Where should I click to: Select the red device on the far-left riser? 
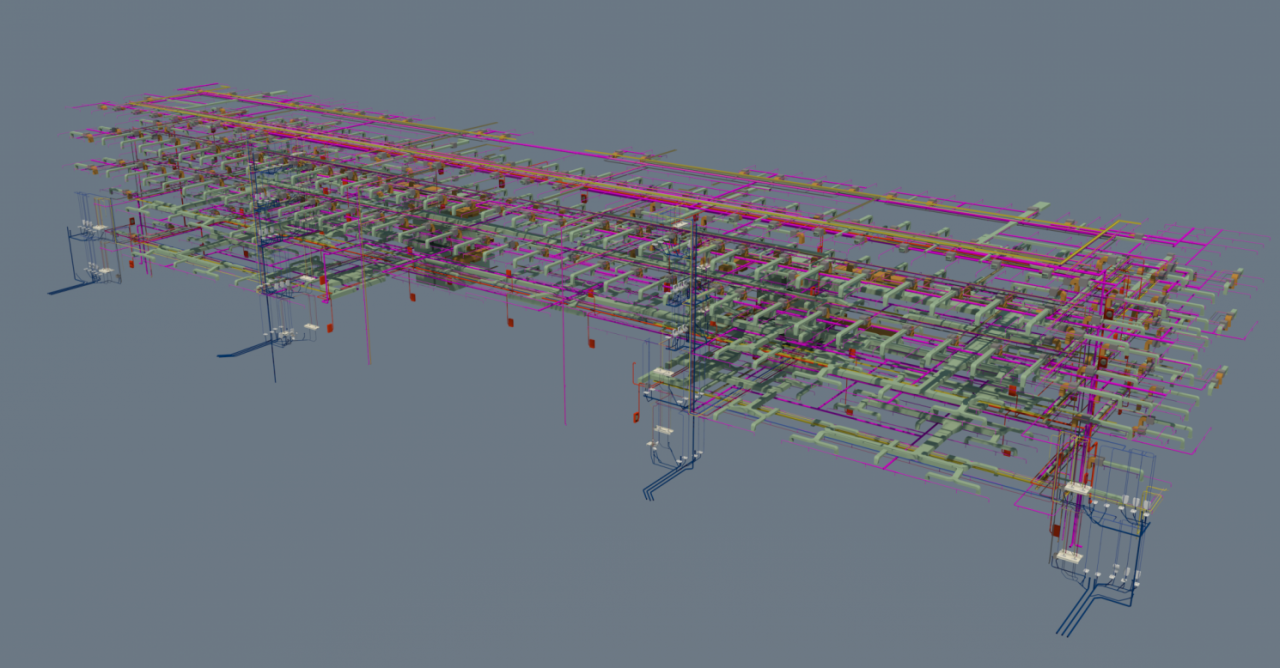(x=132, y=264)
